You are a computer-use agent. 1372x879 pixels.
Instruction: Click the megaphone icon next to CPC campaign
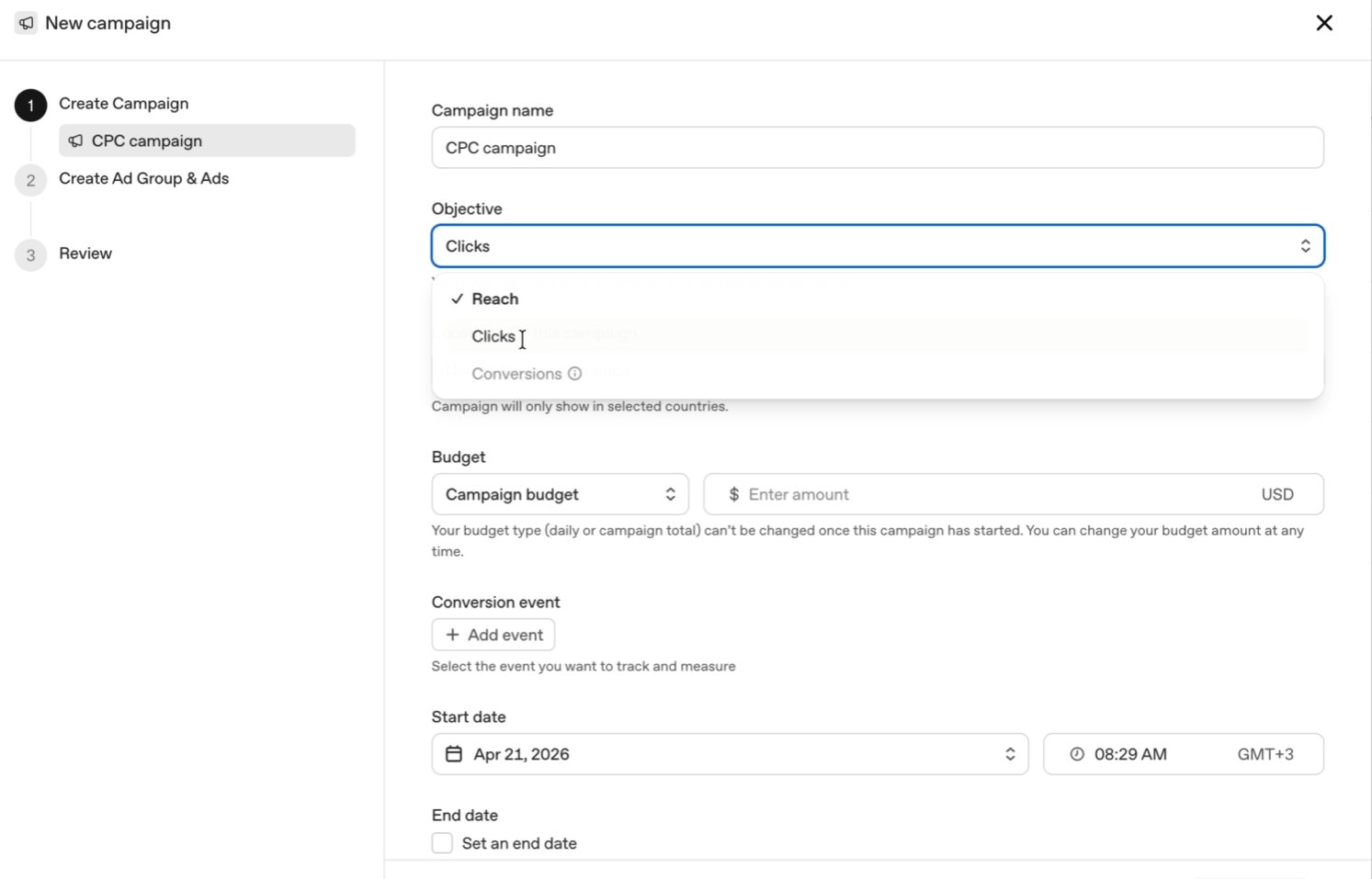[x=75, y=141]
